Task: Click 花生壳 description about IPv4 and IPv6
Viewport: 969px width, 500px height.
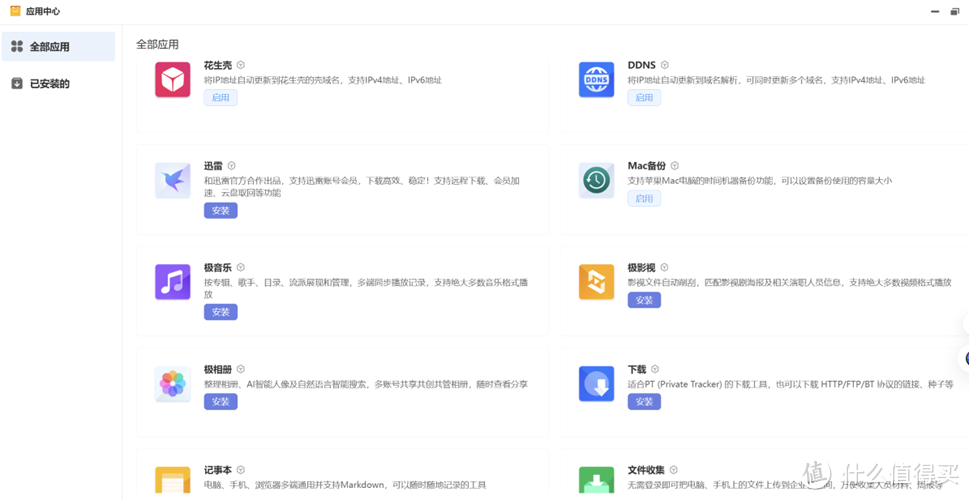Action: click(x=323, y=80)
